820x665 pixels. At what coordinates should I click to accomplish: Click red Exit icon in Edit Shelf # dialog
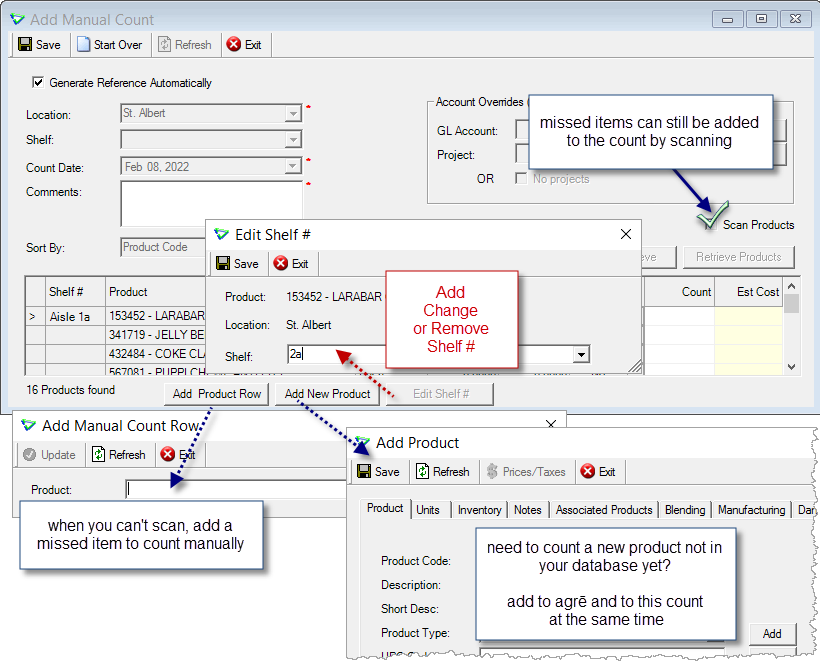point(281,263)
